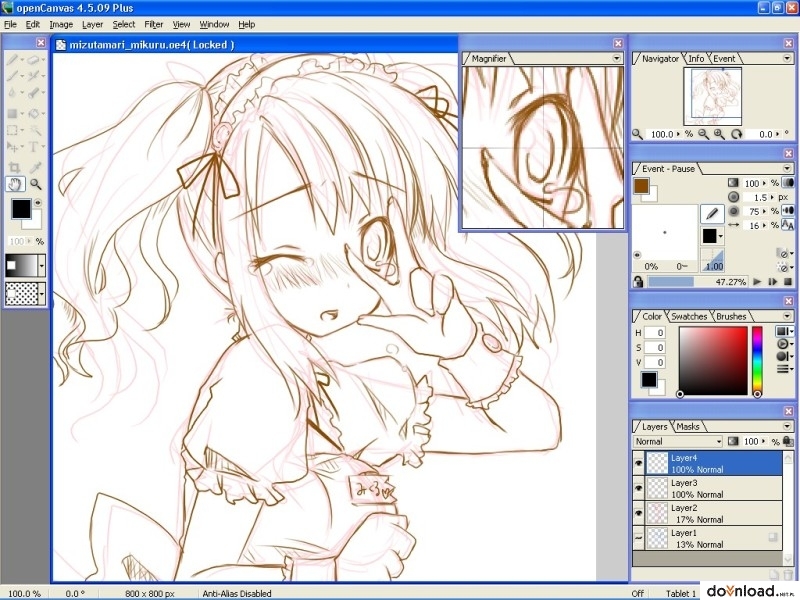The height and width of the screenshot is (600, 800).
Task: Open the Color panel options menu
Action: [787, 316]
